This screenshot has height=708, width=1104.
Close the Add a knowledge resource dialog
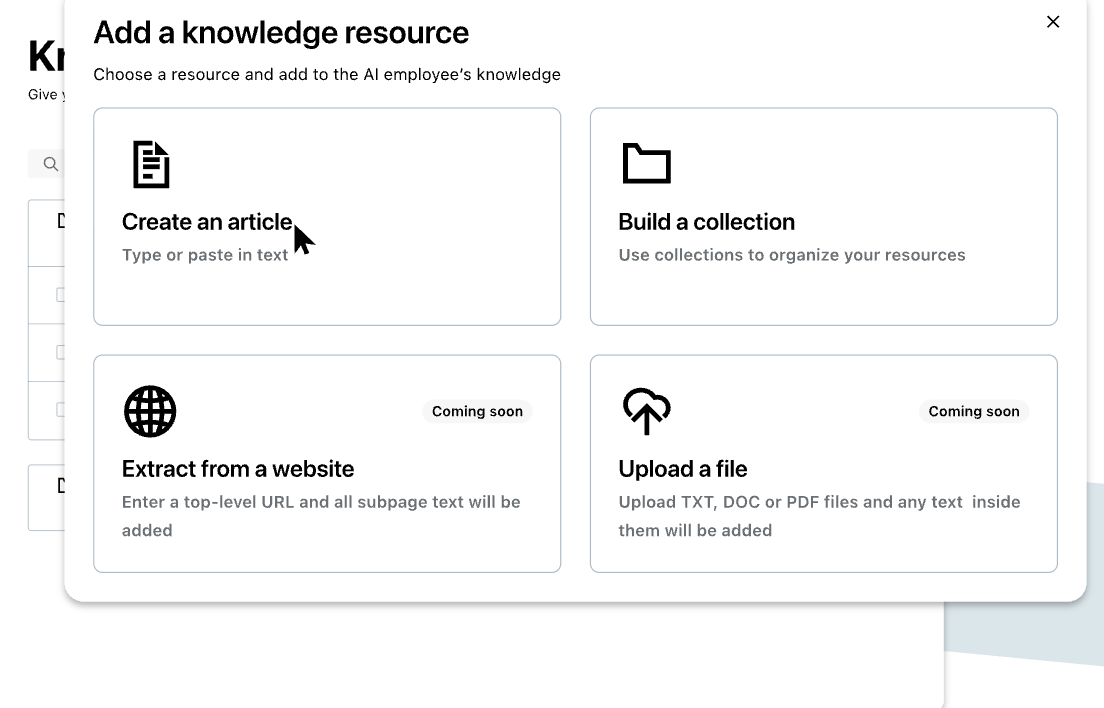[1052, 22]
